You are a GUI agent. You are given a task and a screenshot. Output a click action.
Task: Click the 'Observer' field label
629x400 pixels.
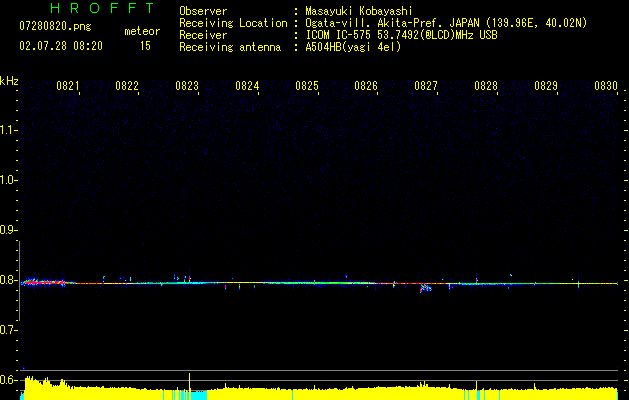(203, 11)
